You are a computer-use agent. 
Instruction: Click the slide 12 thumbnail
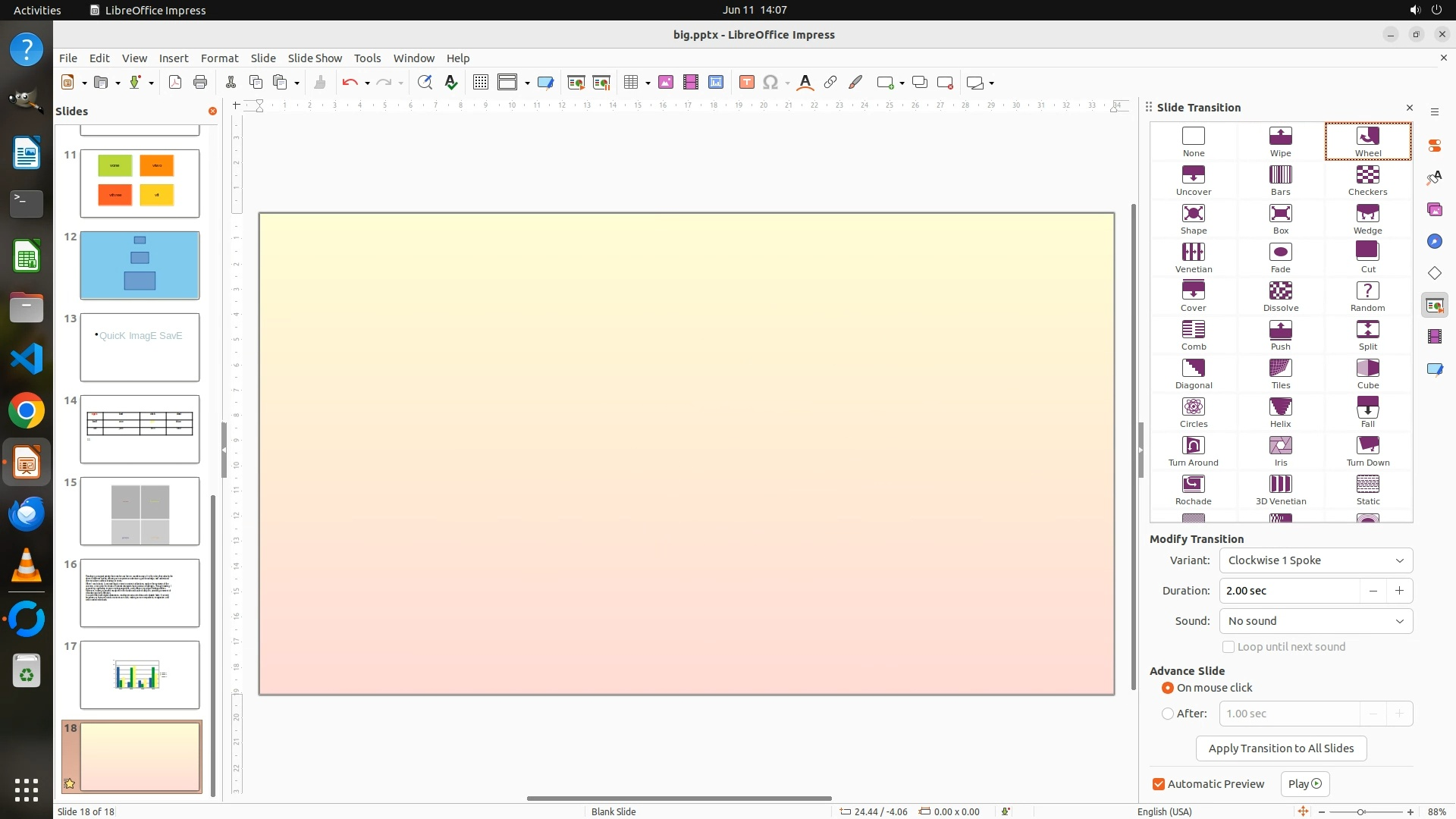click(x=140, y=265)
